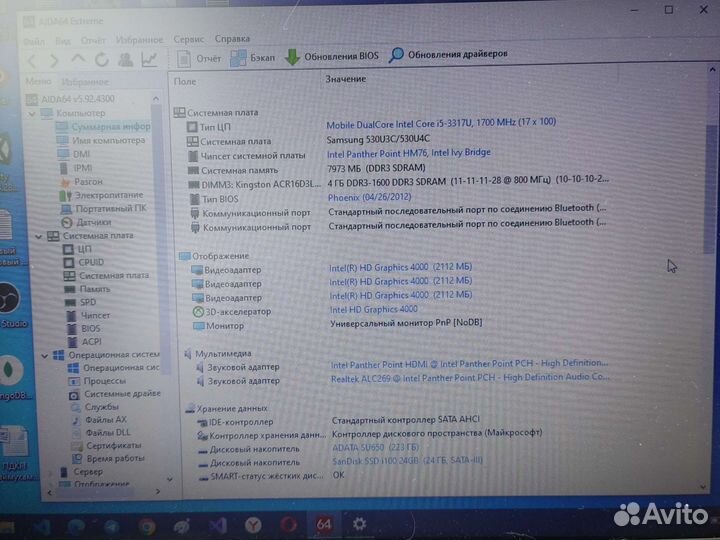Select Электропитание tree item
Image resolution: width=720 pixels, height=540 pixels.
(x=101, y=195)
